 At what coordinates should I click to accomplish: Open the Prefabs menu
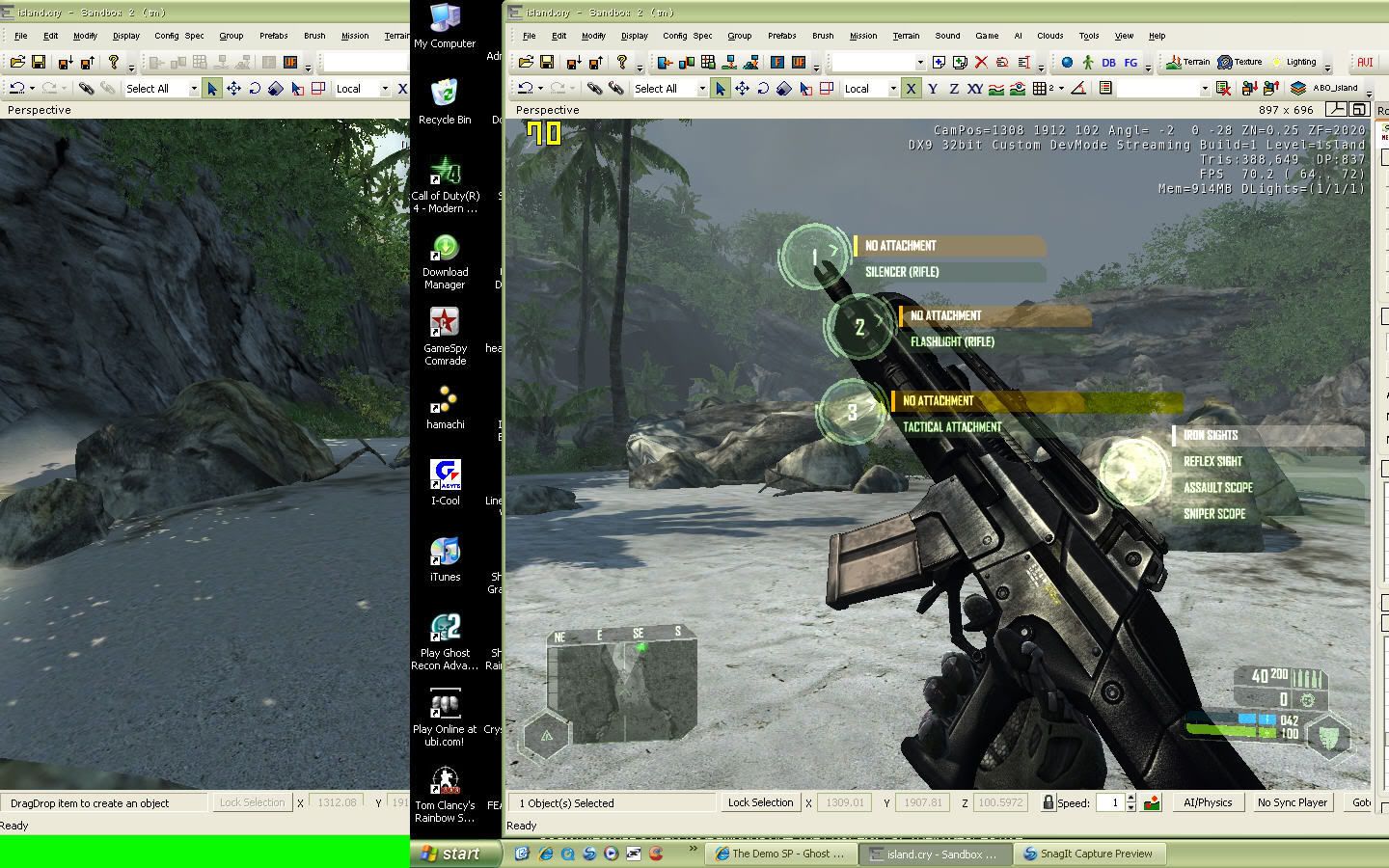(x=781, y=36)
